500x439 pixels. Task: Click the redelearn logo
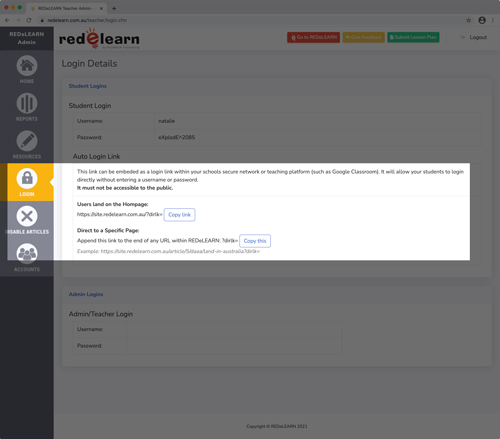tap(99, 39)
